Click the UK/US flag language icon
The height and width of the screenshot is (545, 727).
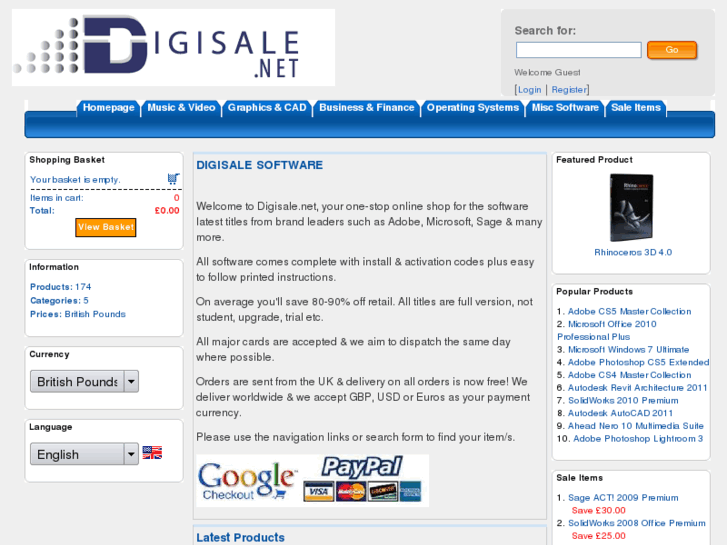point(152,452)
